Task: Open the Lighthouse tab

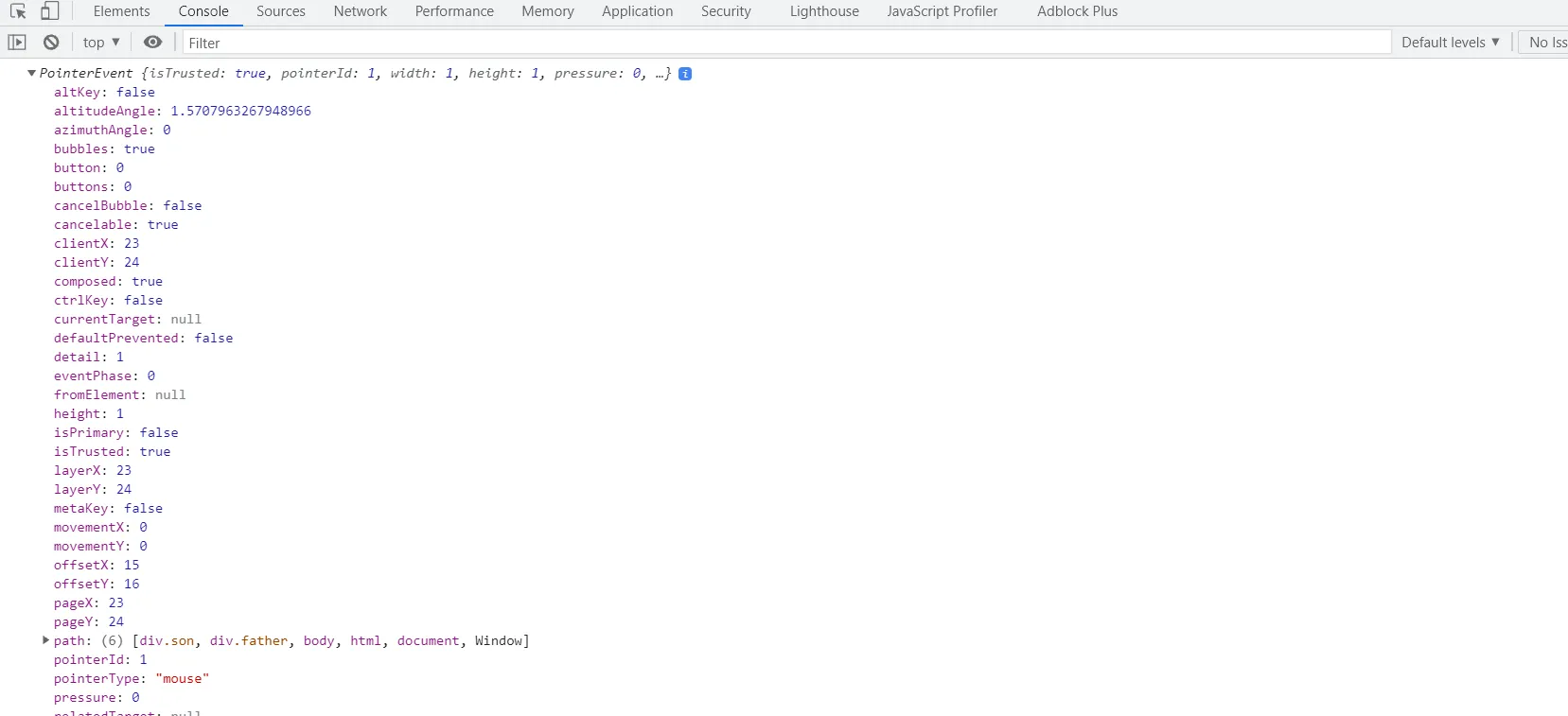Action: pyautogui.click(x=824, y=11)
